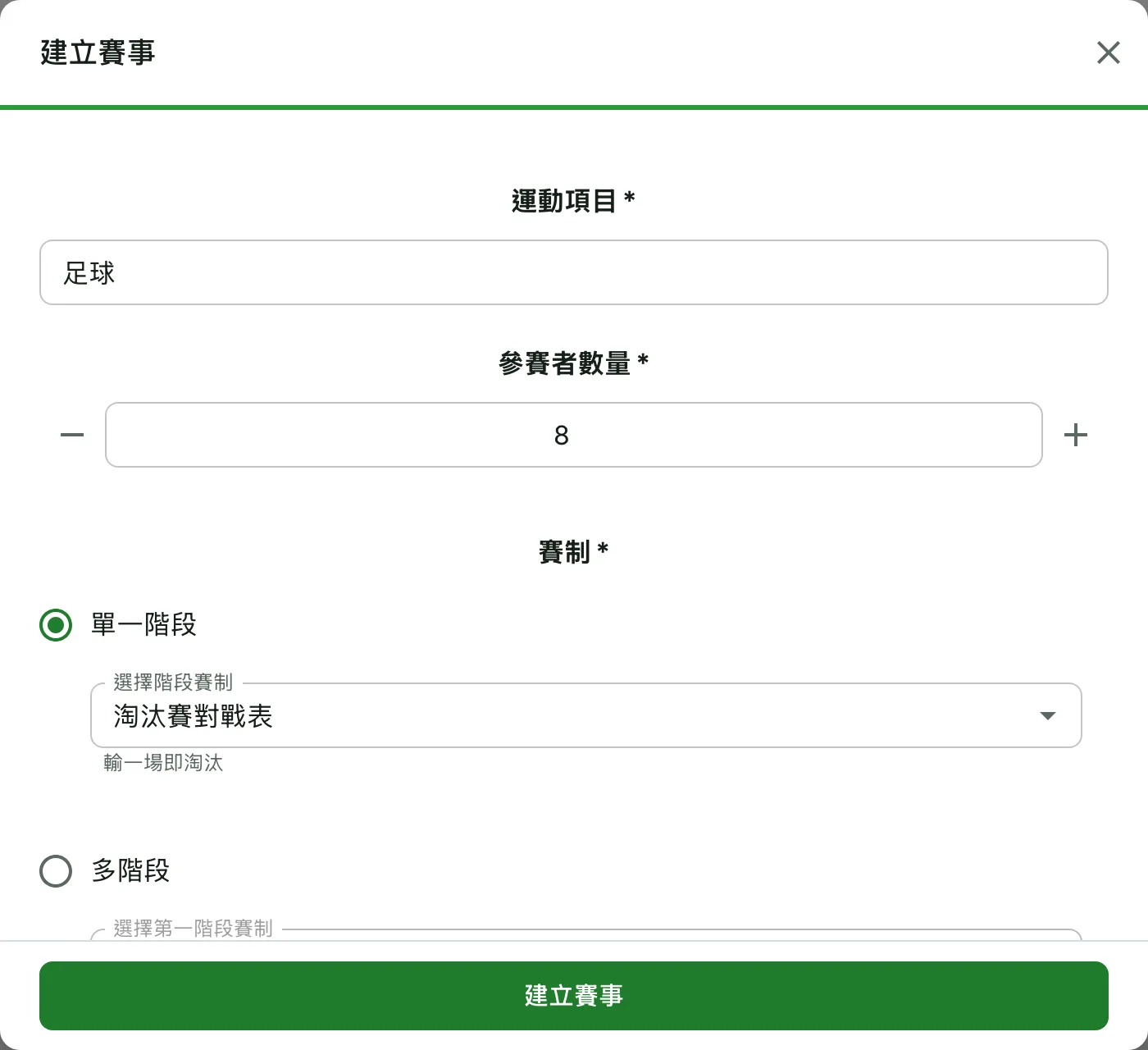The image size is (1148, 1050).
Task: Click the green 建立賽事 submit button
Action: pyautogui.click(x=574, y=996)
